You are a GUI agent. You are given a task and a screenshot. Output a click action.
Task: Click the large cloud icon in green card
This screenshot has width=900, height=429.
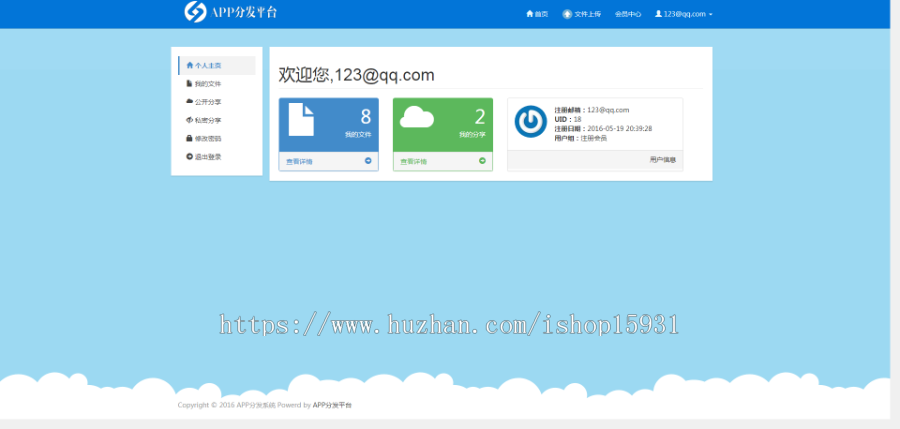(417, 117)
